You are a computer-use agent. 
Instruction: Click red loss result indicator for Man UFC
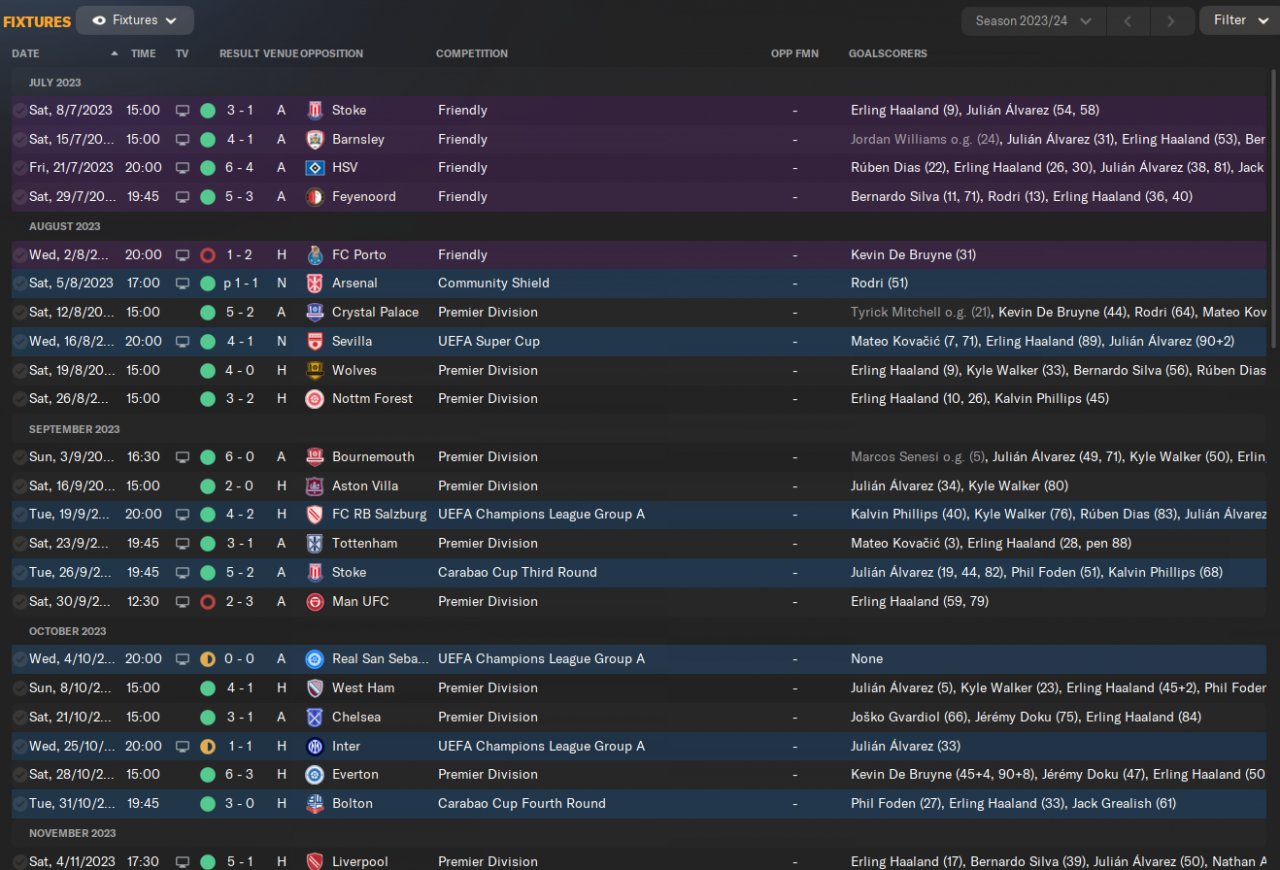(x=208, y=602)
